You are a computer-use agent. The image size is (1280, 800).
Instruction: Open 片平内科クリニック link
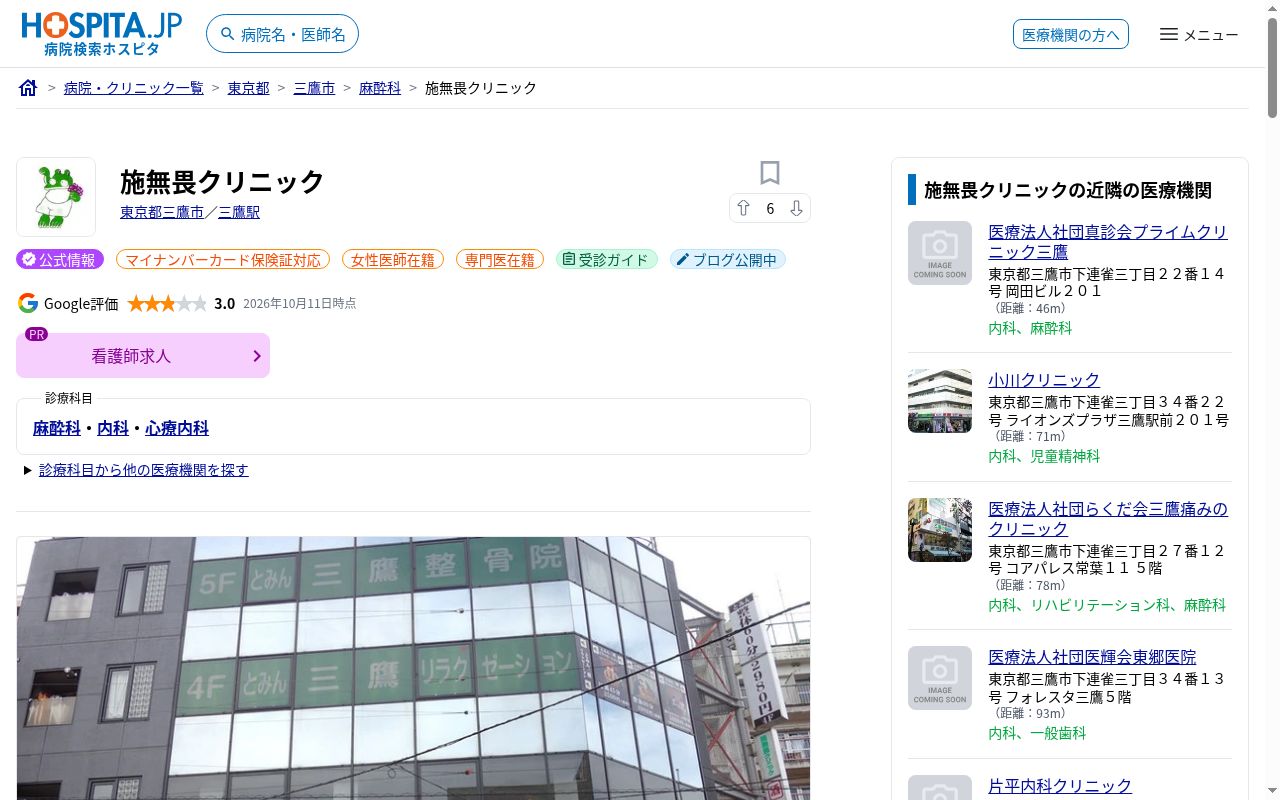click(x=1060, y=786)
